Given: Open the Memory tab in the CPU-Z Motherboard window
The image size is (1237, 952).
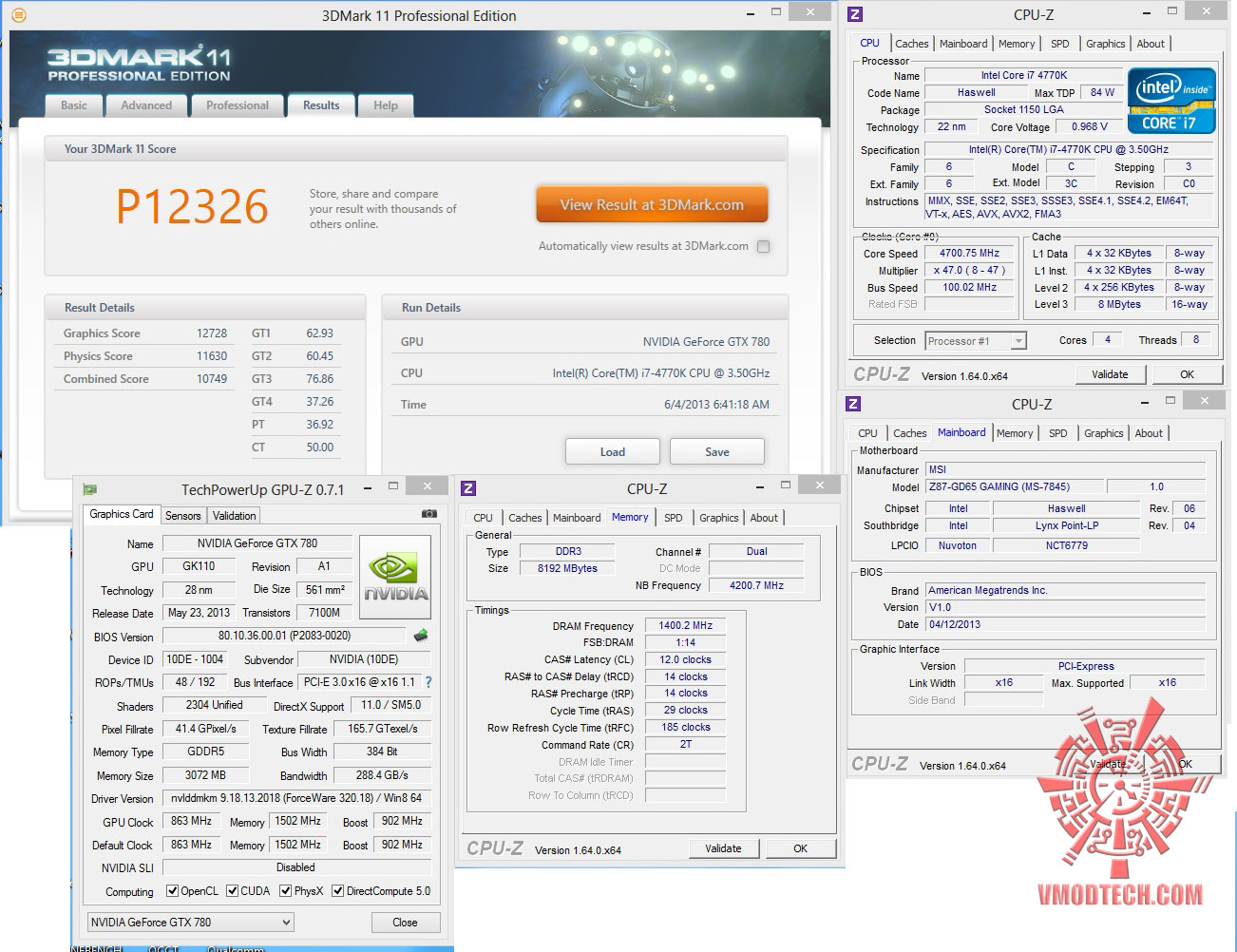Looking at the screenshot, I should coord(1015,433).
